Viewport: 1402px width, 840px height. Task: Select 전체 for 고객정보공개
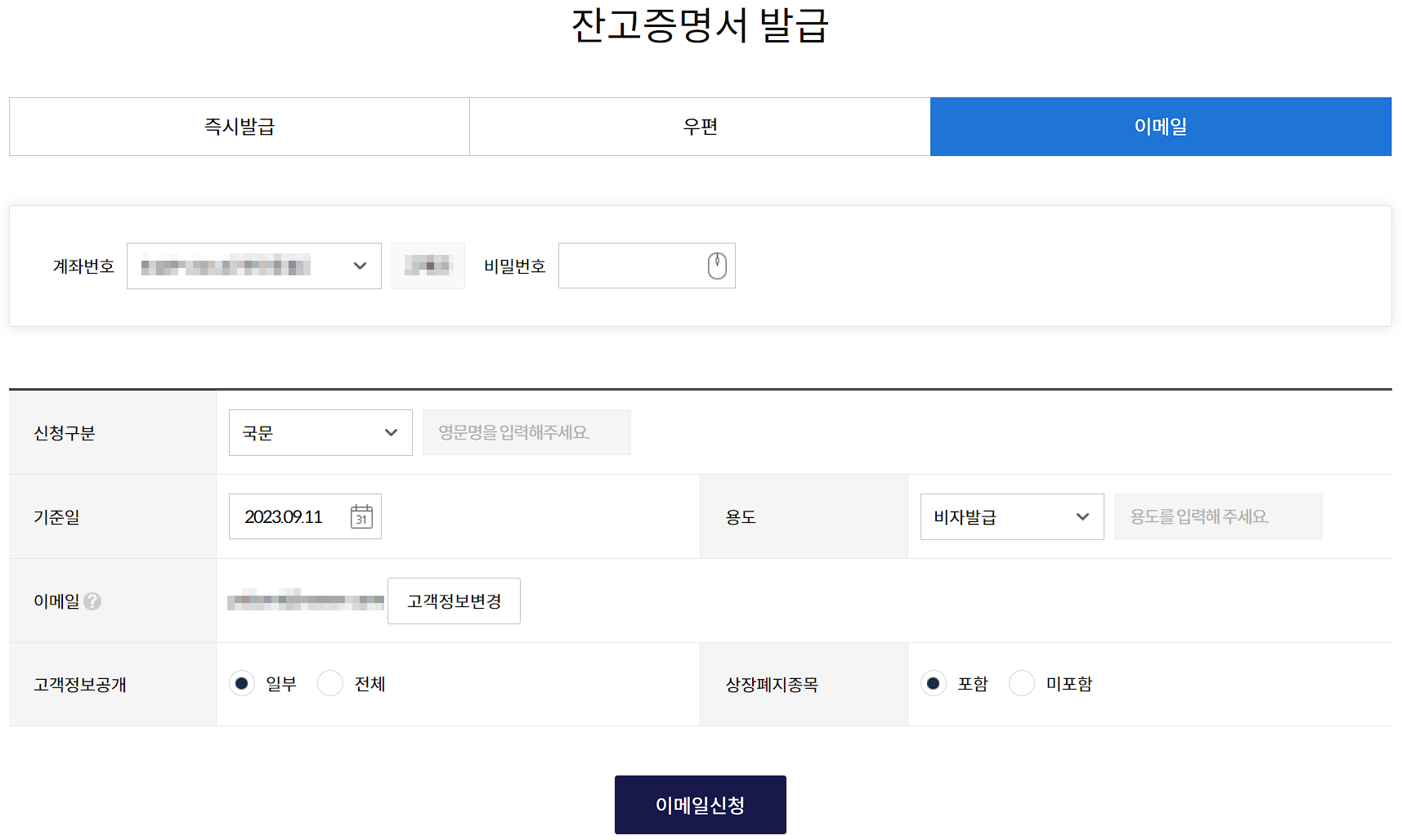(330, 683)
